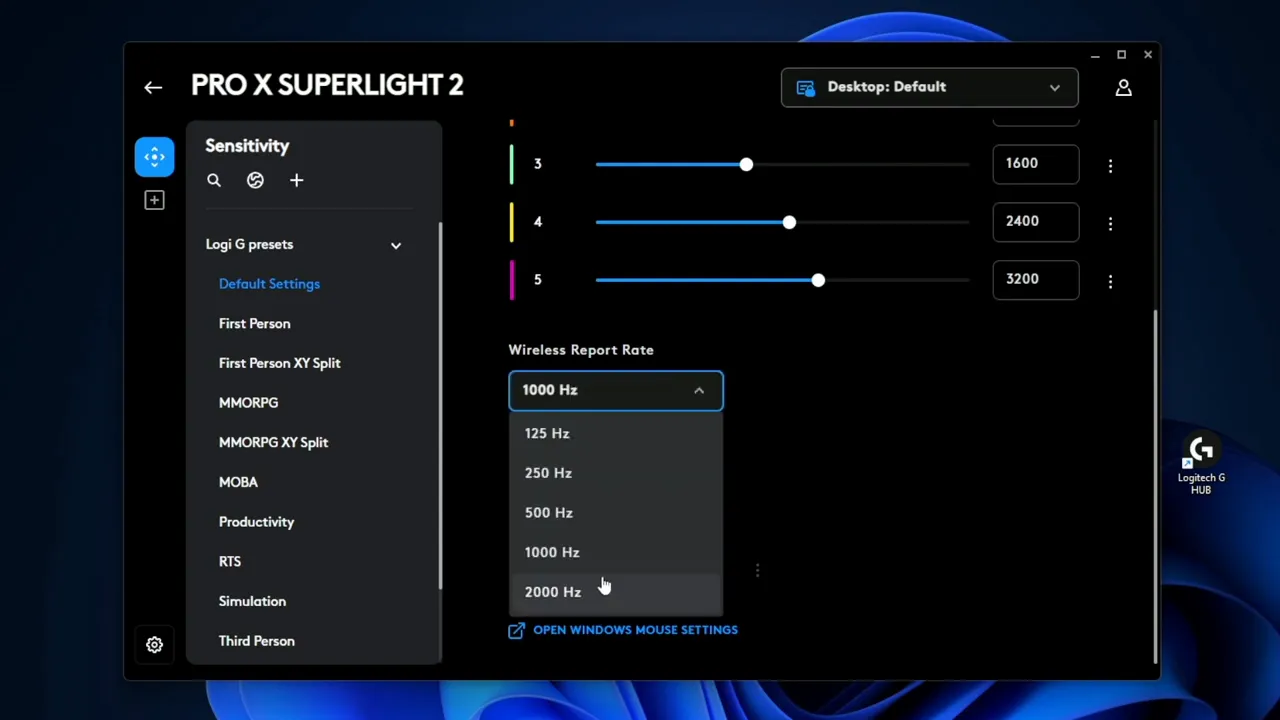The width and height of the screenshot is (1280, 720).
Task: Select the blue Sensitivity tab icon in left sidebar
Action: click(154, 157)
